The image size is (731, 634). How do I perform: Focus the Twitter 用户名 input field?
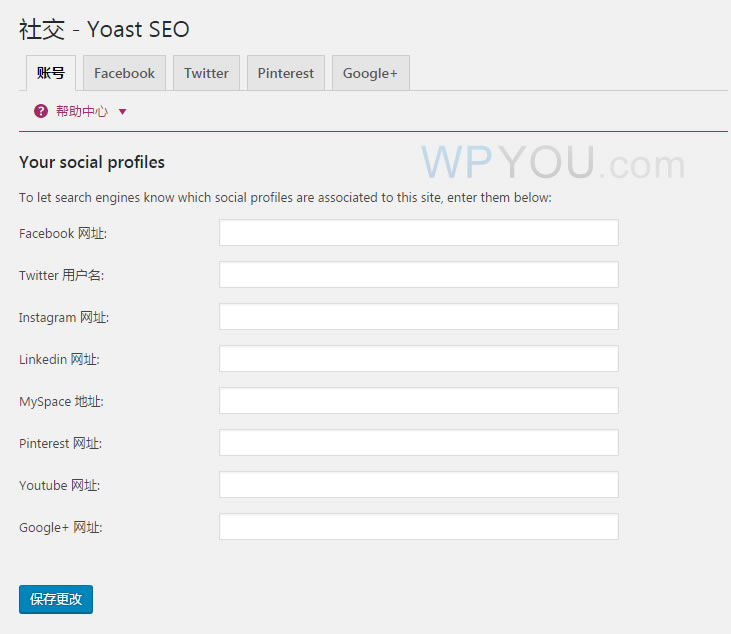(x=419, y=275)
